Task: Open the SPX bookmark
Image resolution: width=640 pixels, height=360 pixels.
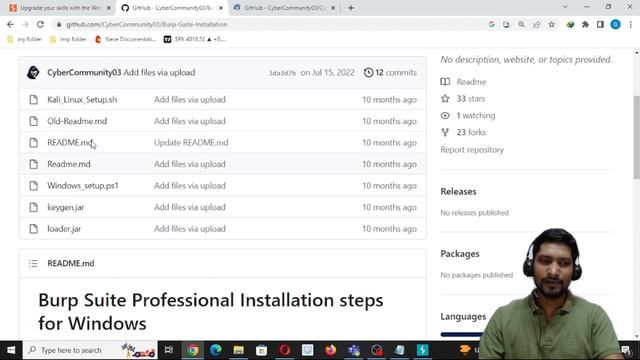Action: (x=195, y=39)
